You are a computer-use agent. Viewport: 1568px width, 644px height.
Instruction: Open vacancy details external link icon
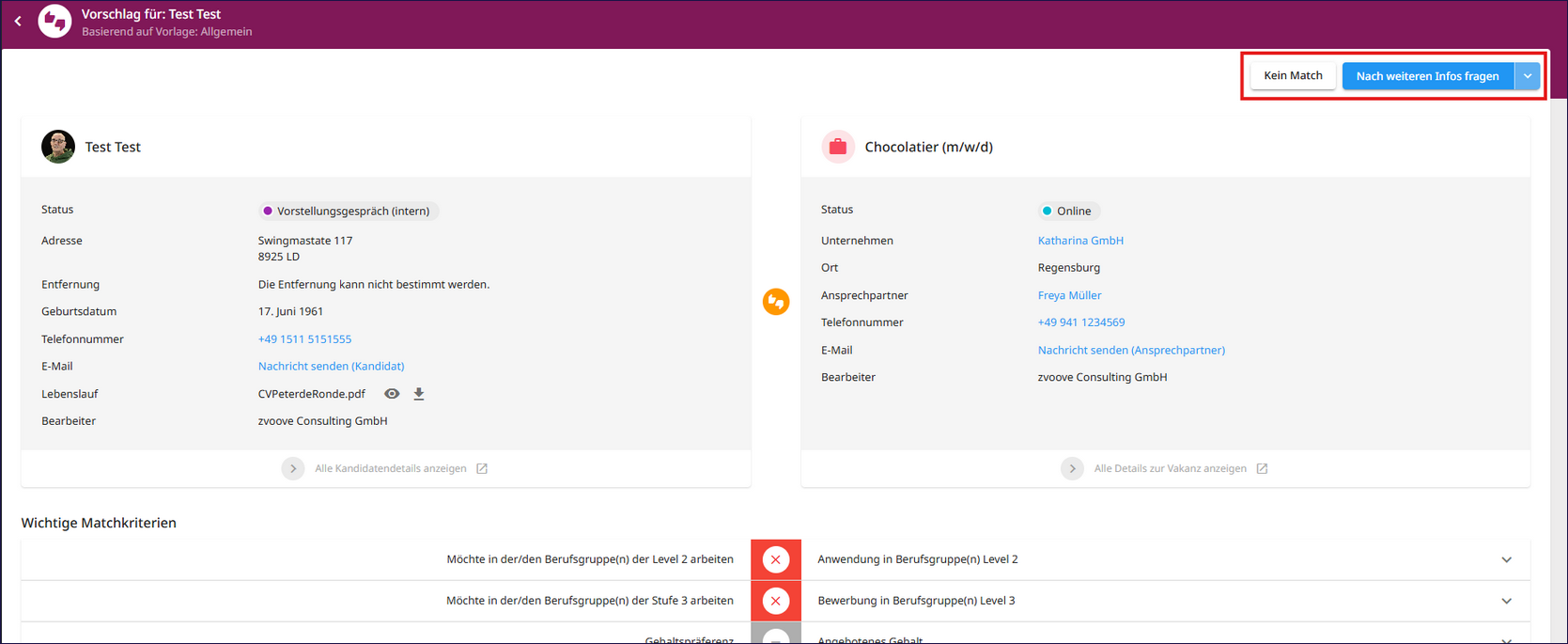coord(1262,468)
